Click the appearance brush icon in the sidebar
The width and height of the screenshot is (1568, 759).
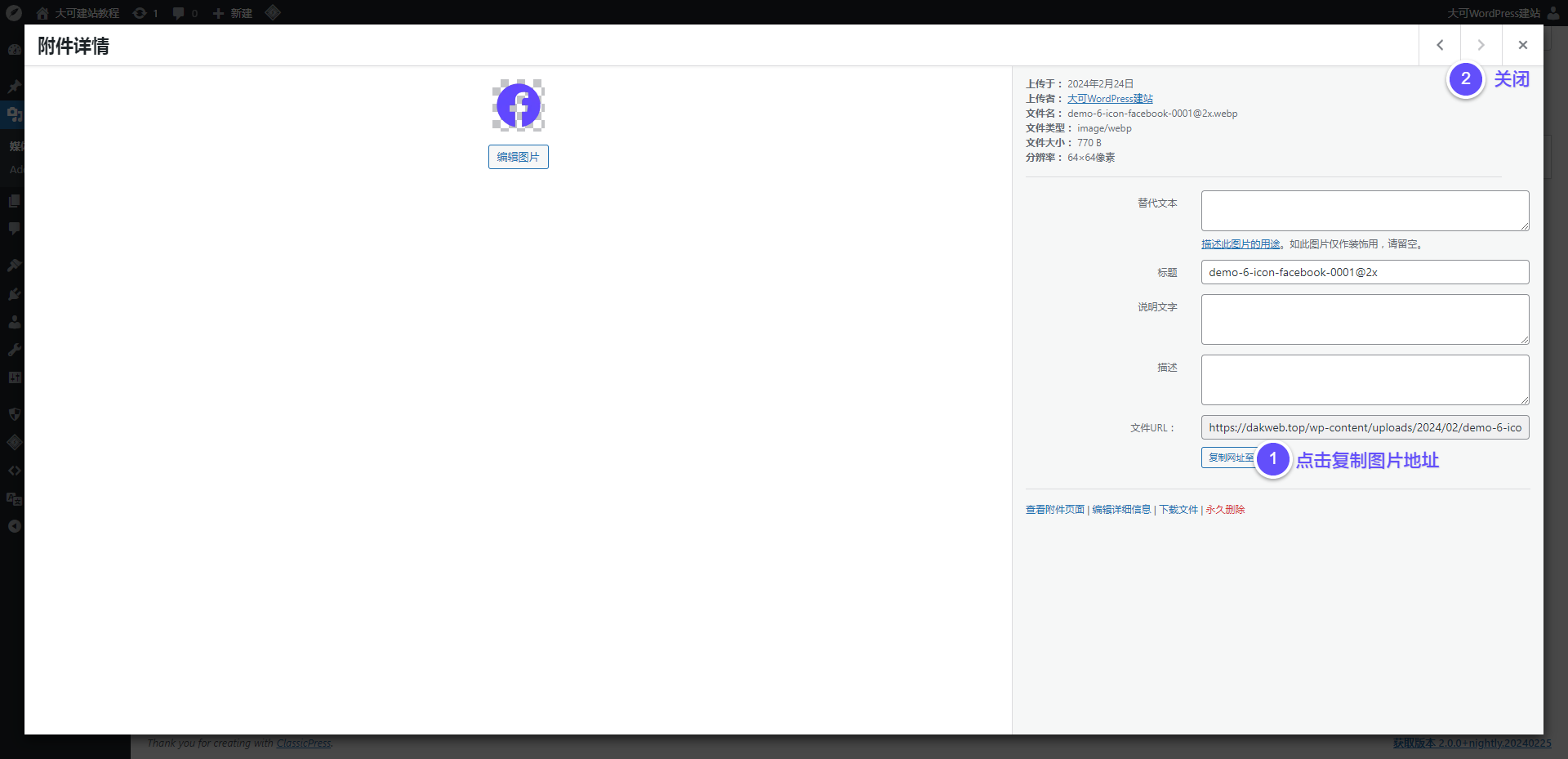pyautogui.click(x=14, y=264)
